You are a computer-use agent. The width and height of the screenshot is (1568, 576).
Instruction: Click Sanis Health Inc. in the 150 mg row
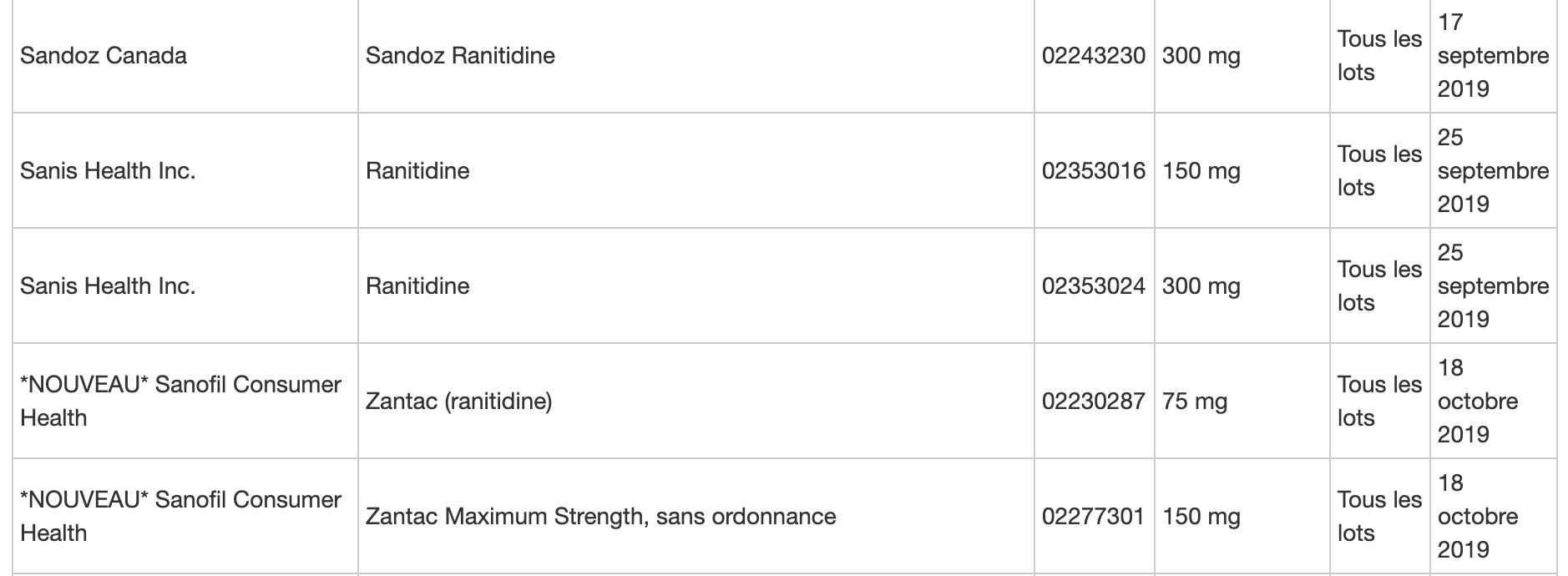[x=108, y=171]
